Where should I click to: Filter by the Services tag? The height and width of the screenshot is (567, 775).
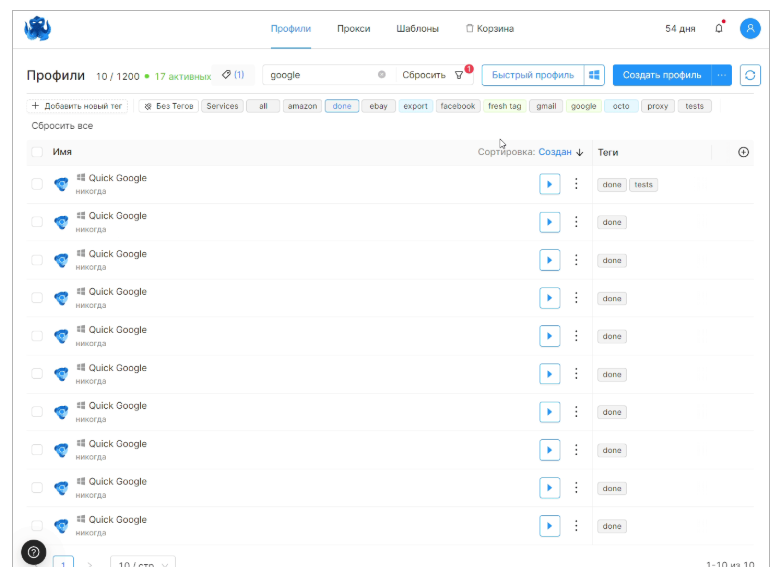(222, 106)
